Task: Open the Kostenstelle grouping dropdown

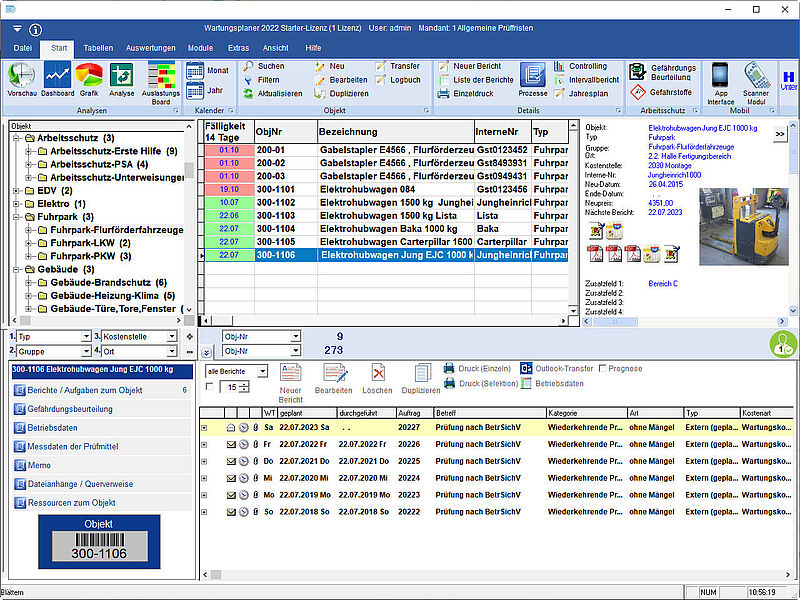Action: pos(172,337)
